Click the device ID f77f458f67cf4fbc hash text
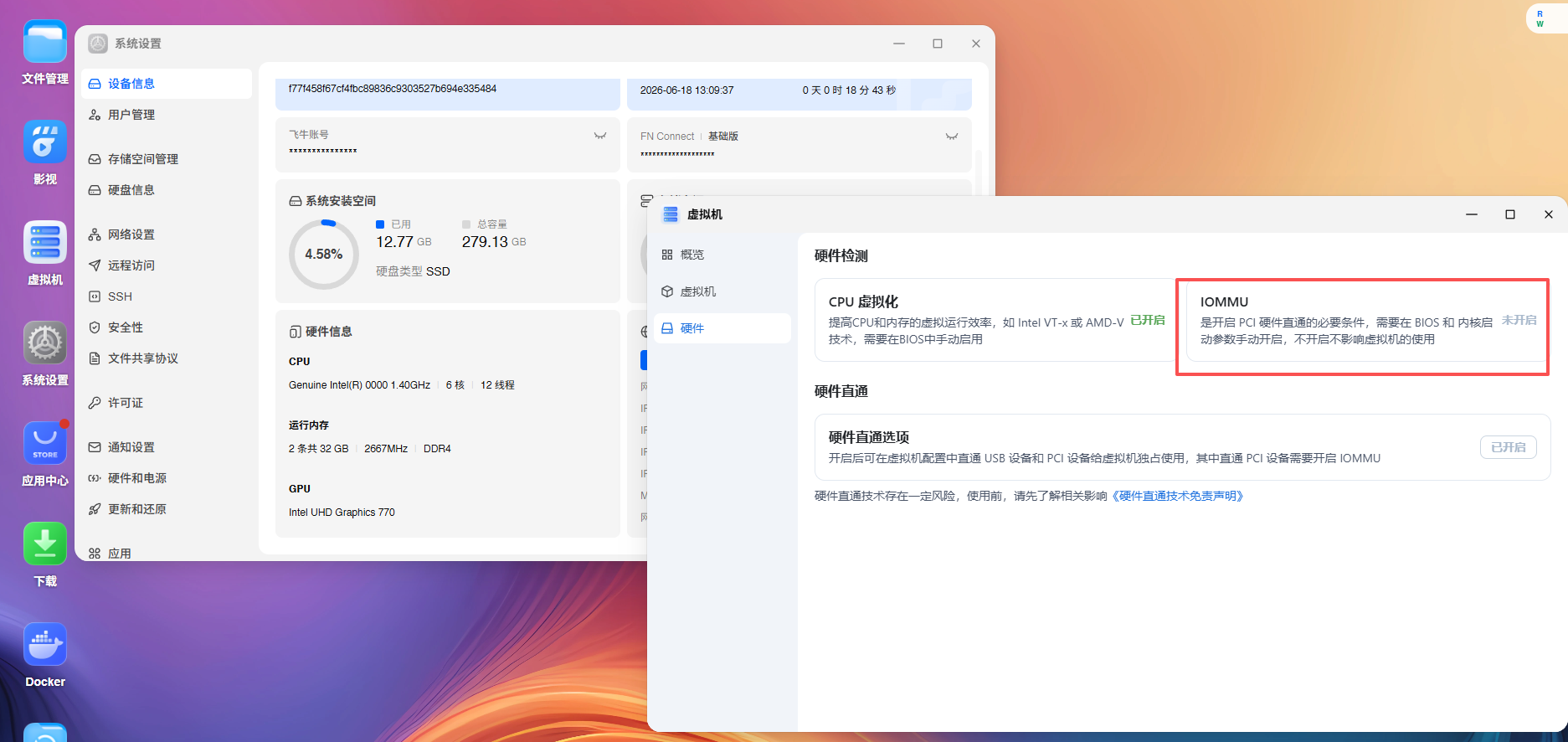The height and width of the screenshot is (742, 1568). coord(393,89)
